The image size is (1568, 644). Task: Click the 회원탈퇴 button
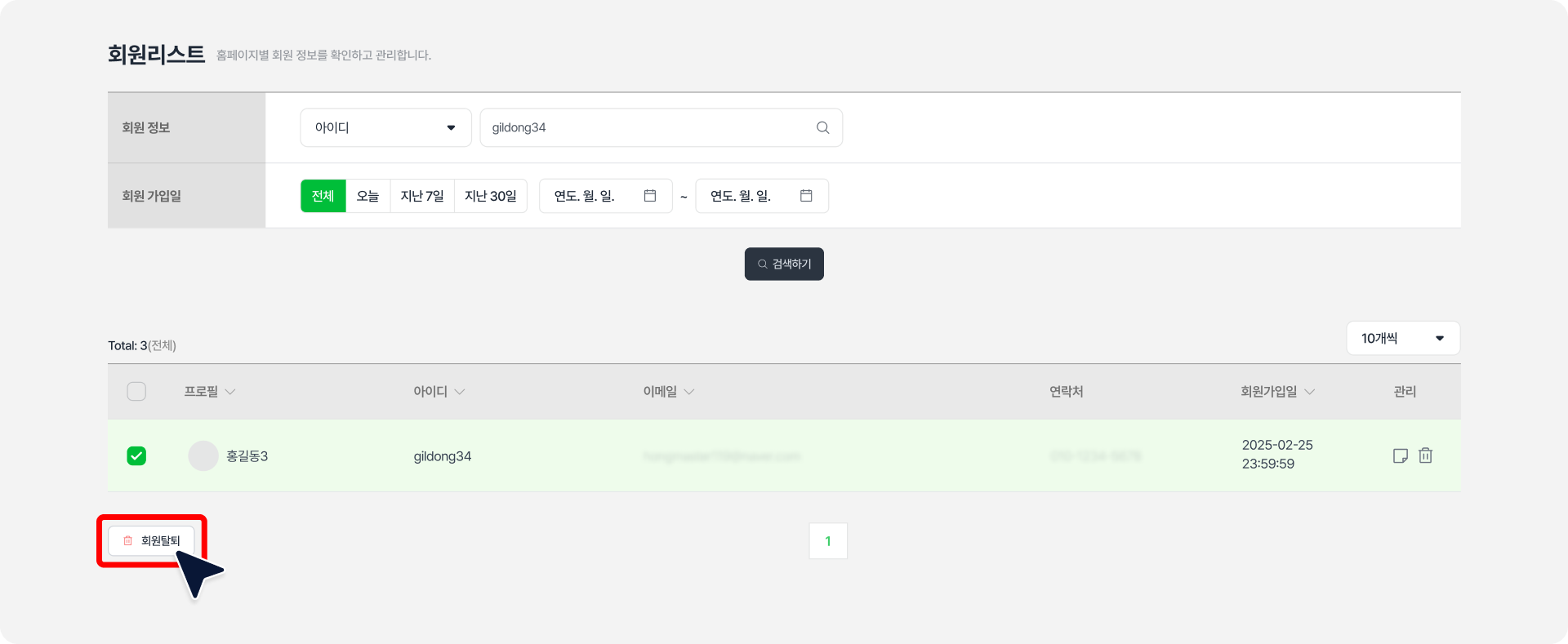coord(151,540)
